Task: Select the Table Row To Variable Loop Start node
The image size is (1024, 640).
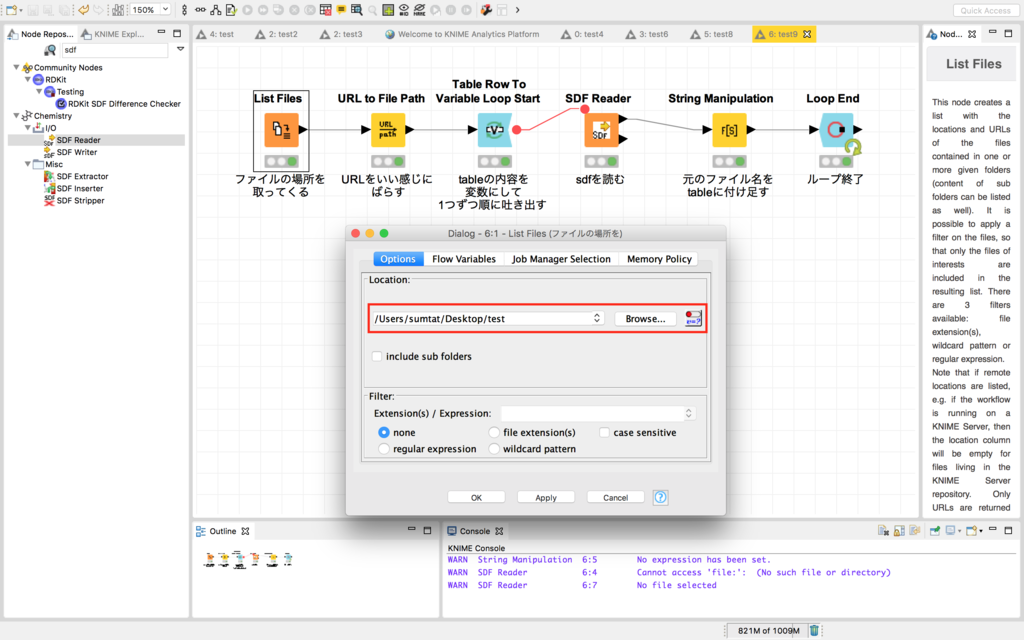Action: [494, 129]
